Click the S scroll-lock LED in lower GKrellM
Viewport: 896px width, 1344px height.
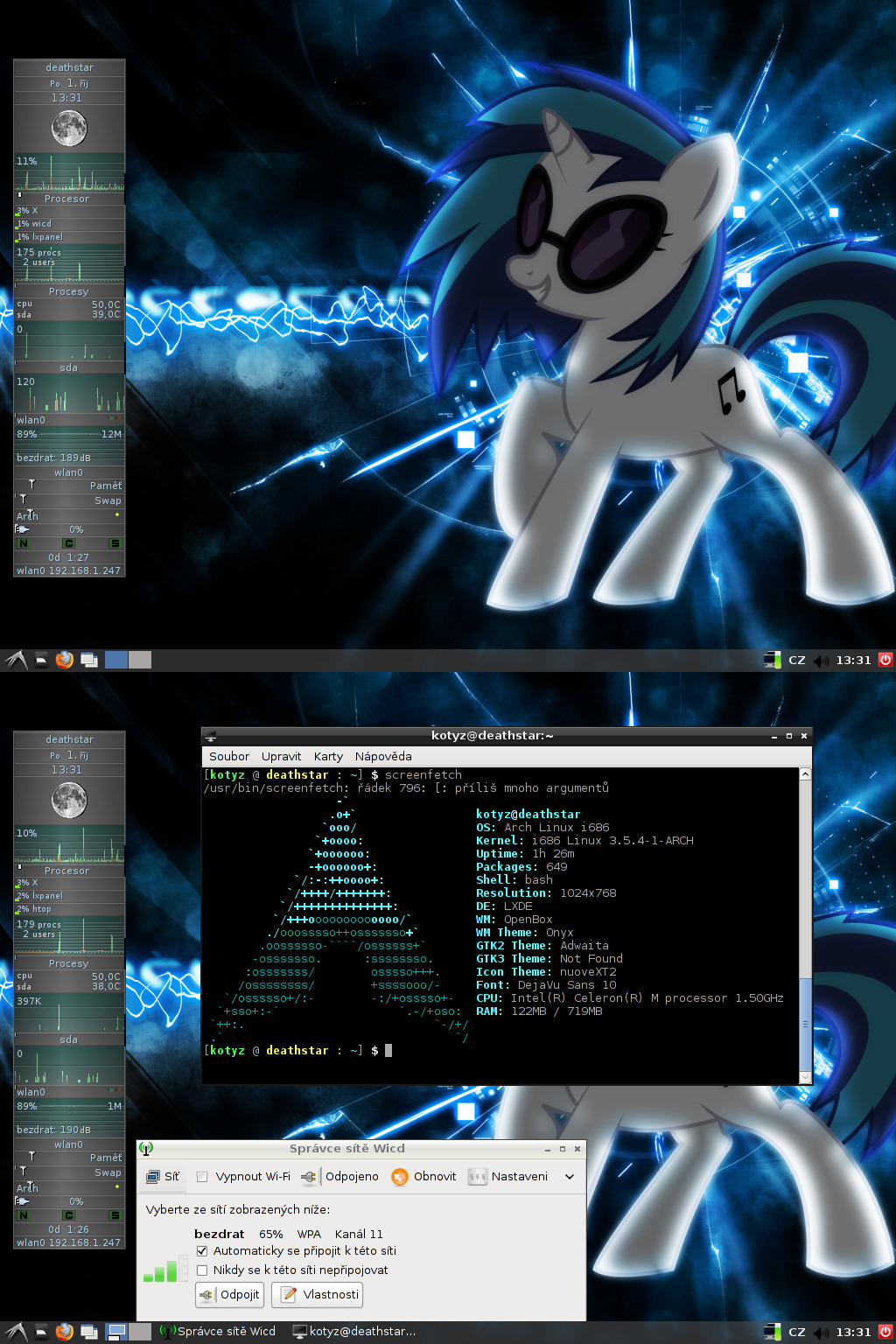pos(115,1215)
